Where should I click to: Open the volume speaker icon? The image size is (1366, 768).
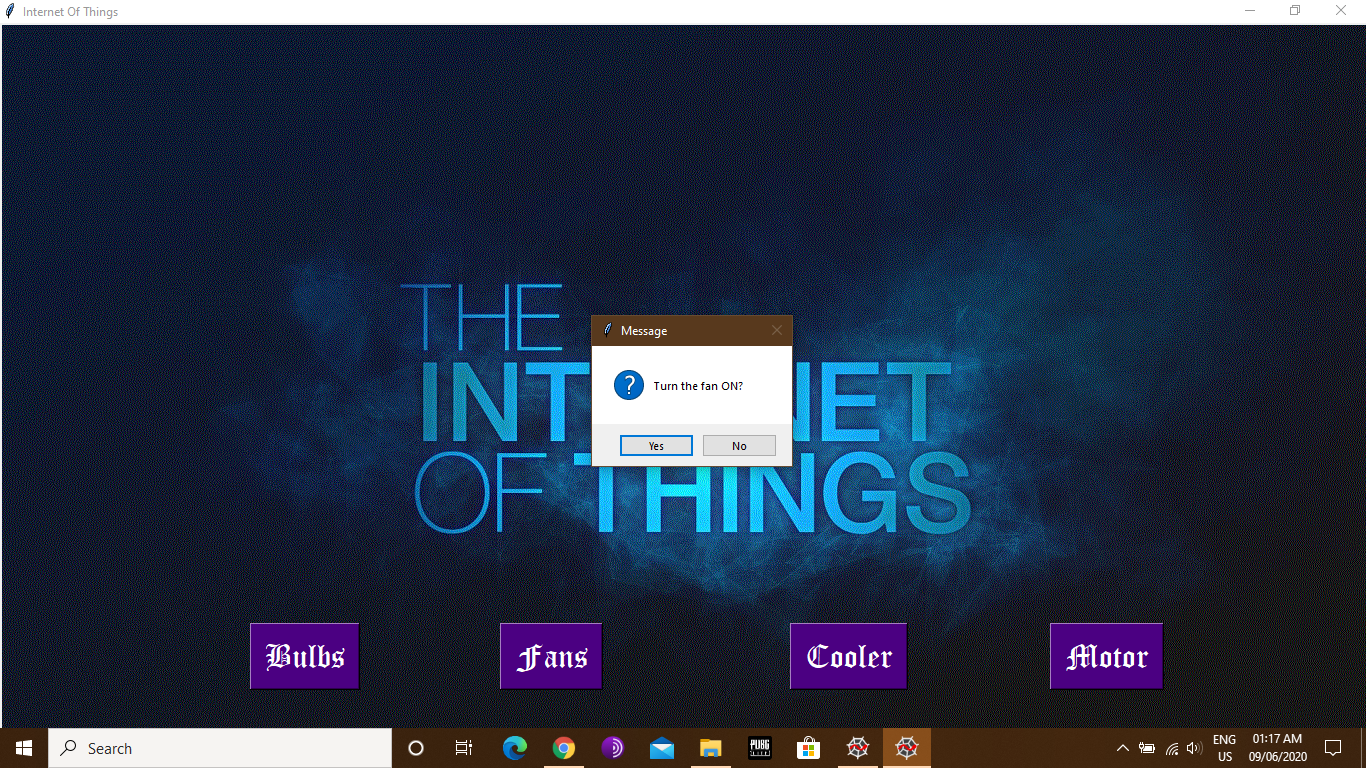click(1194, 748)
